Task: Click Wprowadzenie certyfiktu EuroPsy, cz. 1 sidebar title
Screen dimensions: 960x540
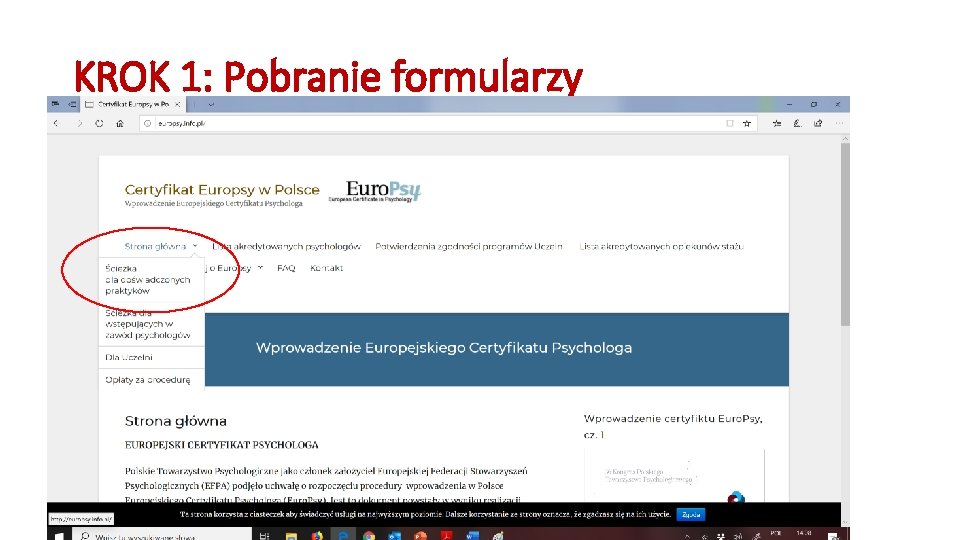Action: [x=673, y=426]
